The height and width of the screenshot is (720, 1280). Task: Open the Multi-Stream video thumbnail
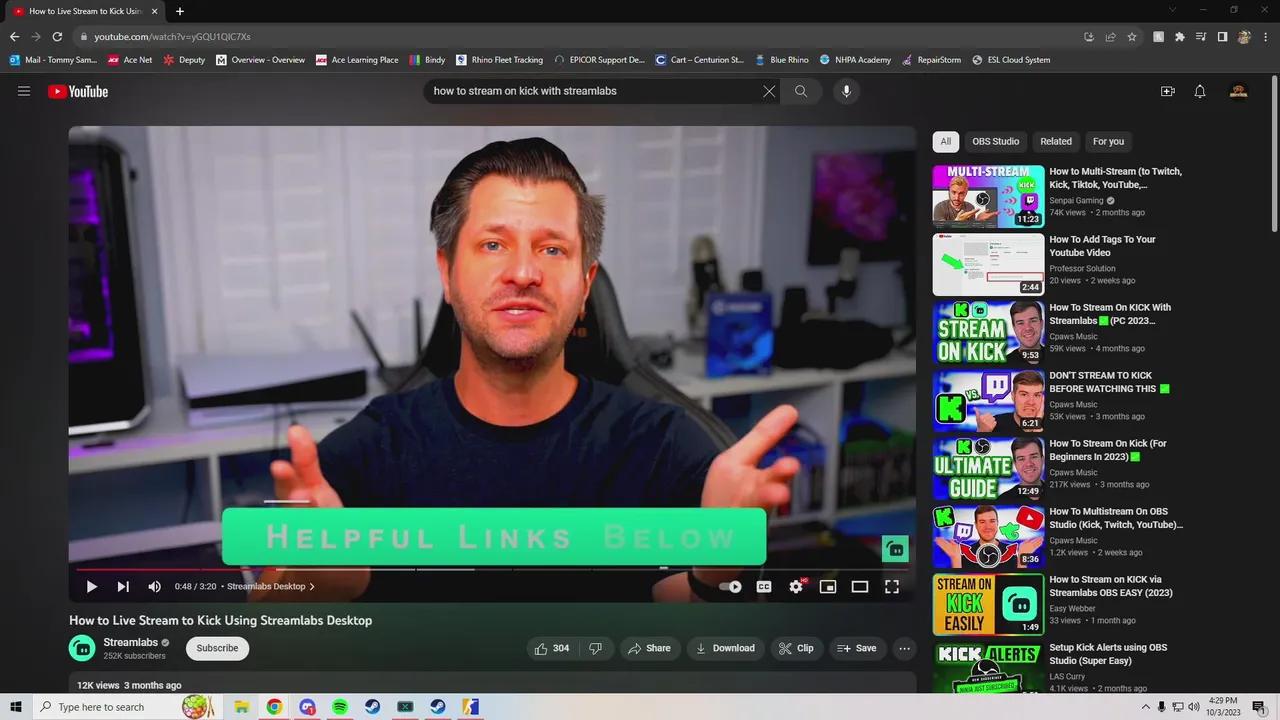pos(988,196)
